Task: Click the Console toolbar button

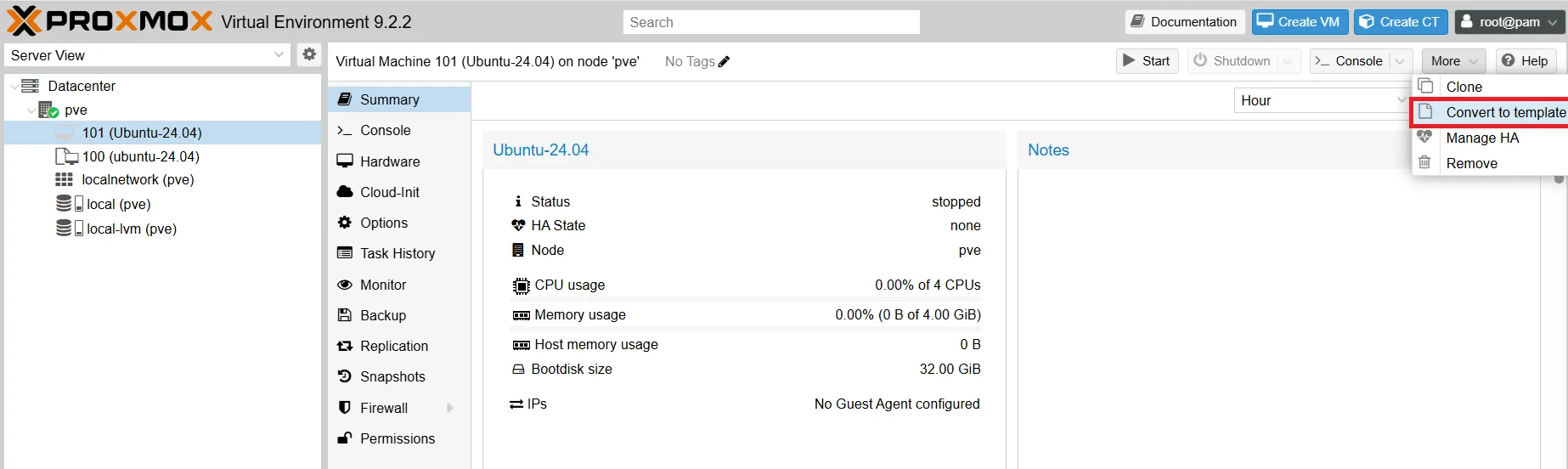Action: (x=1349, y=61)
